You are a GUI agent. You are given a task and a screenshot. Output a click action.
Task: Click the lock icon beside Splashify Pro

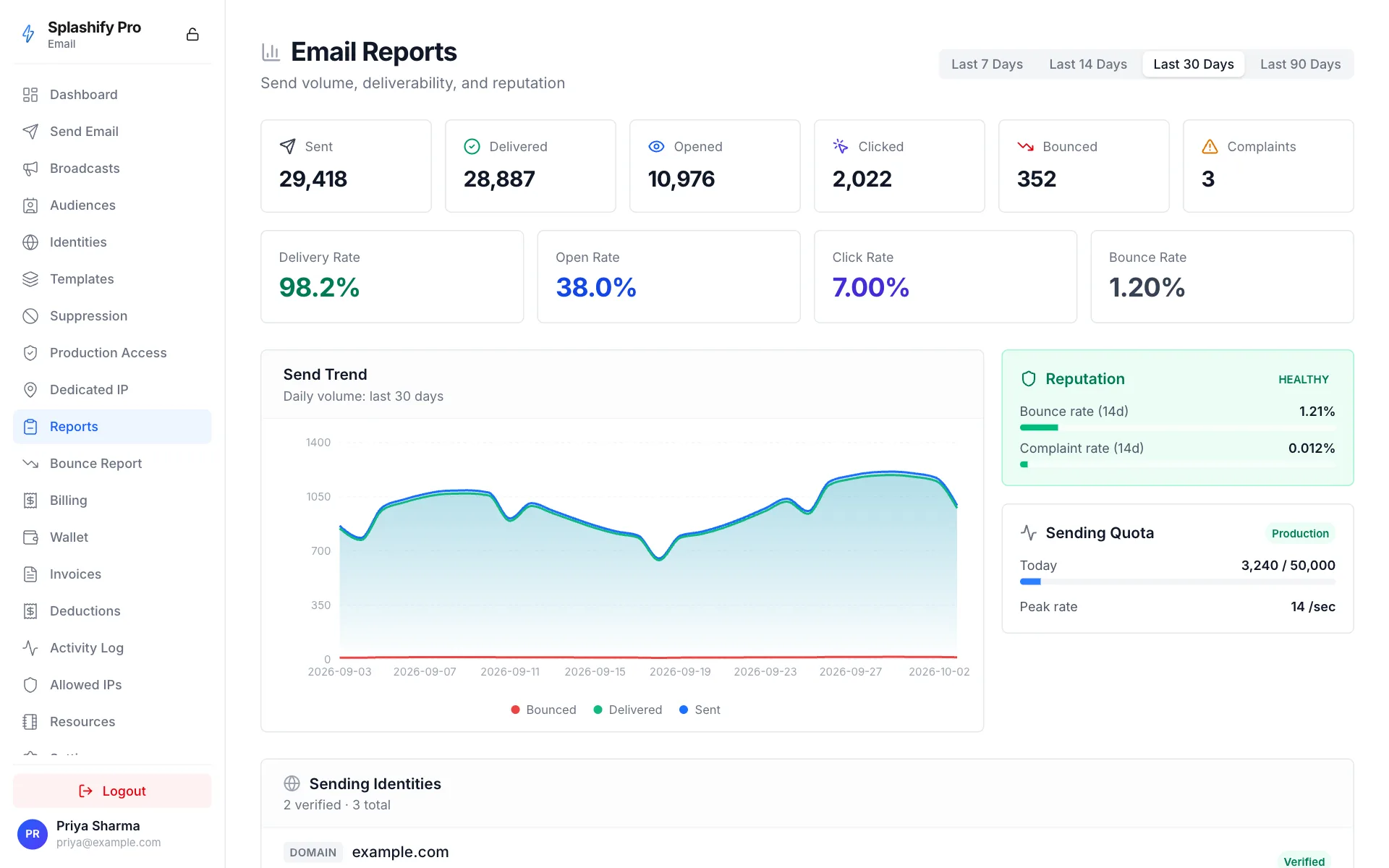point(192,34)
